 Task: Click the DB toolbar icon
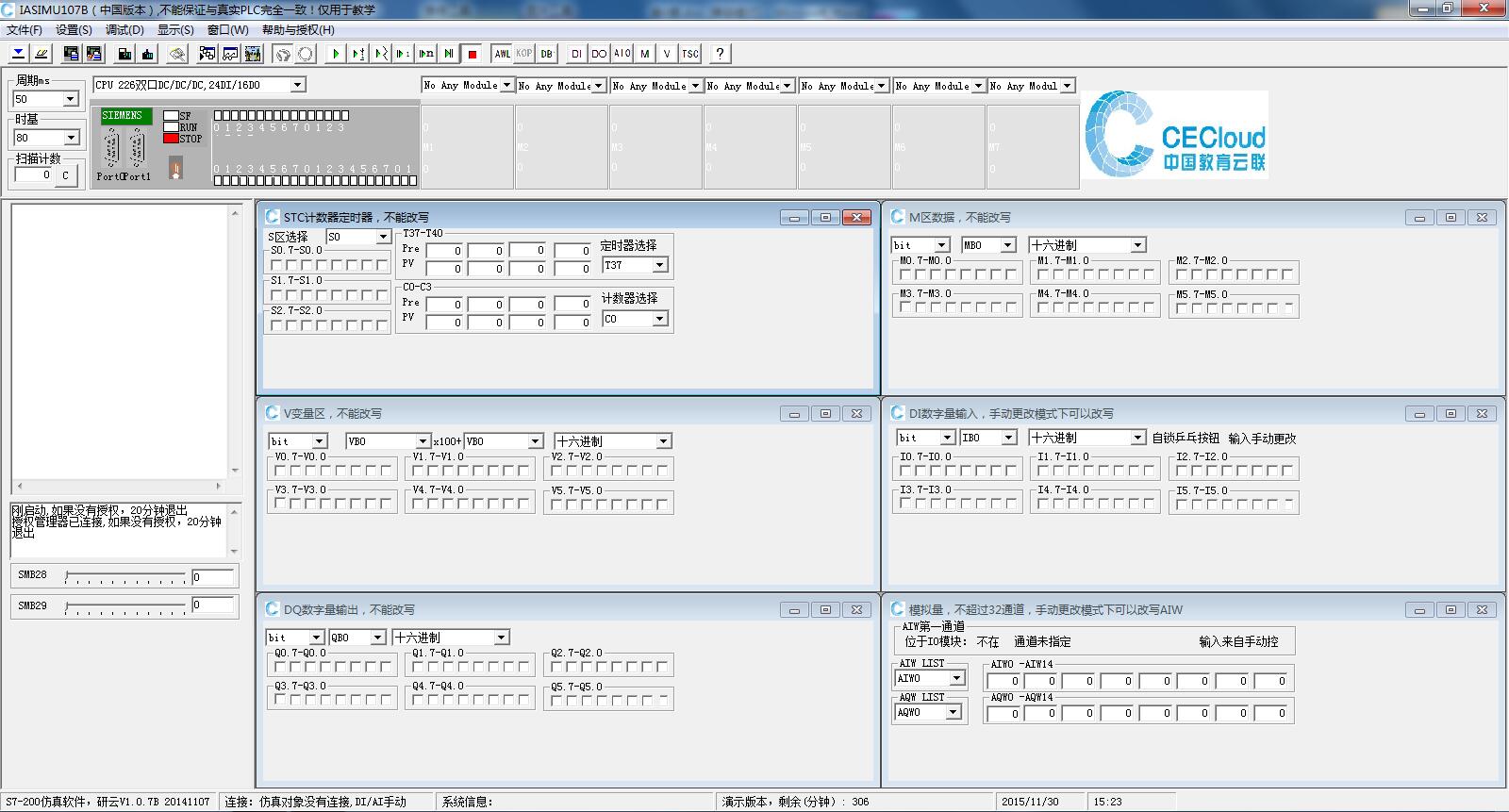547,54
